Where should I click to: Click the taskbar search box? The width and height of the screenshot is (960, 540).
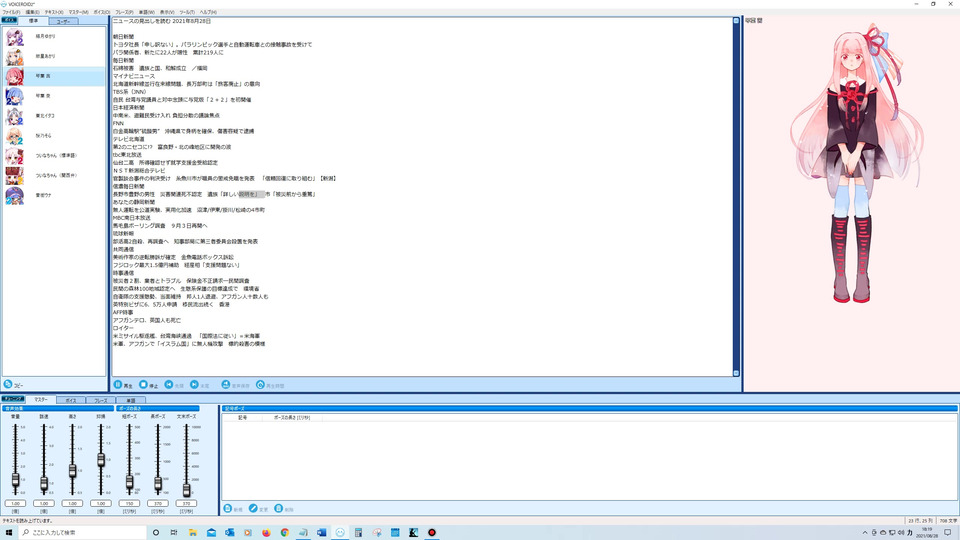coord(83,533)
